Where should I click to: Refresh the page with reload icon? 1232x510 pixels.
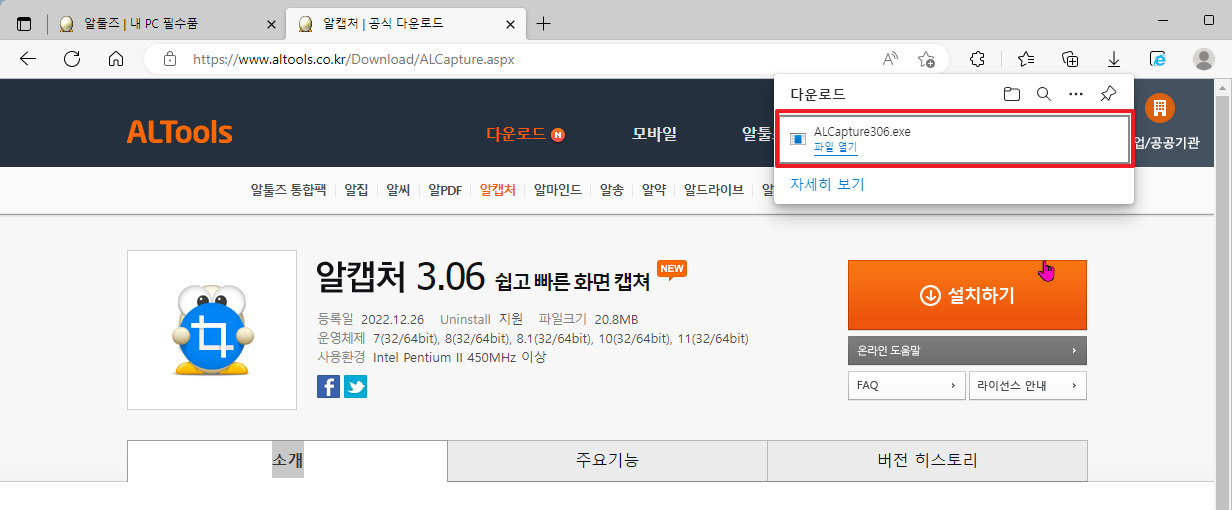[x=72, y=59]
